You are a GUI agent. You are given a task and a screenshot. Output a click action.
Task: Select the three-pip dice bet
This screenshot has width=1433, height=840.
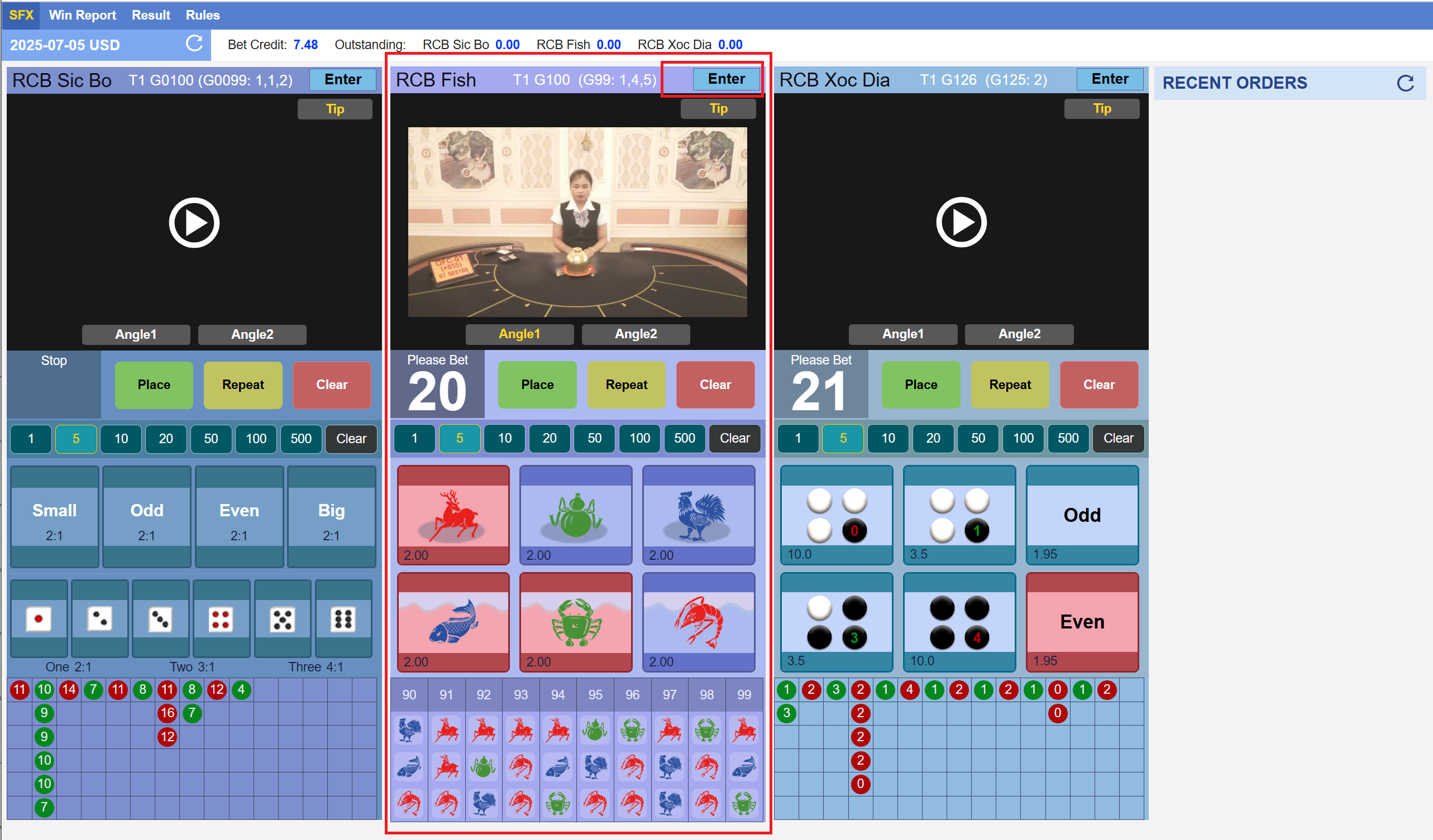coord(160,618)
